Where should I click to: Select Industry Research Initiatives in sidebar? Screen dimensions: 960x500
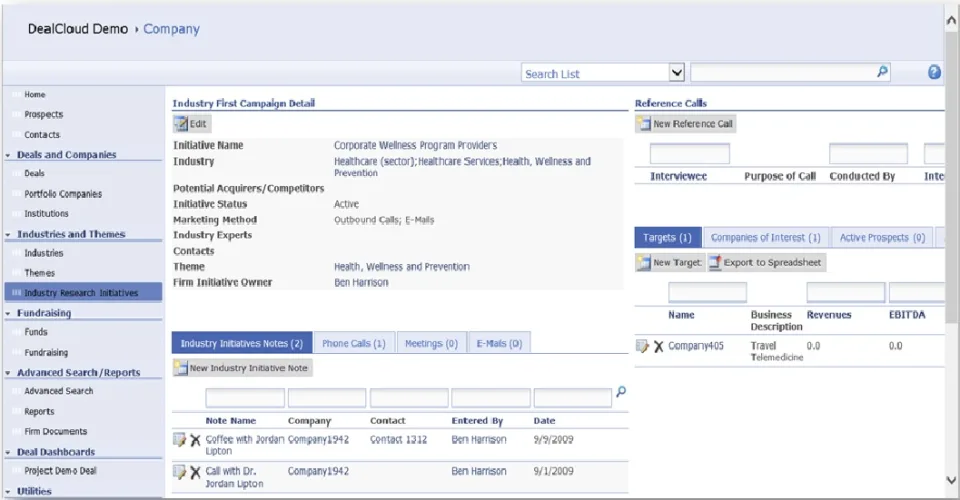pyautogui.click(x=83, y=293)
